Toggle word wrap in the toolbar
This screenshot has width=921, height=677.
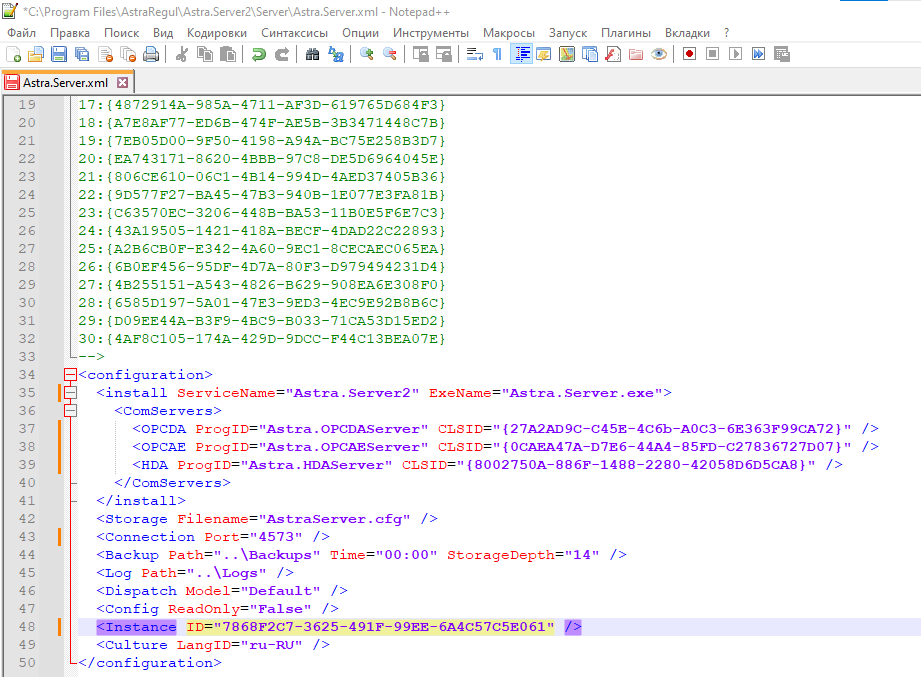[475, 54]
